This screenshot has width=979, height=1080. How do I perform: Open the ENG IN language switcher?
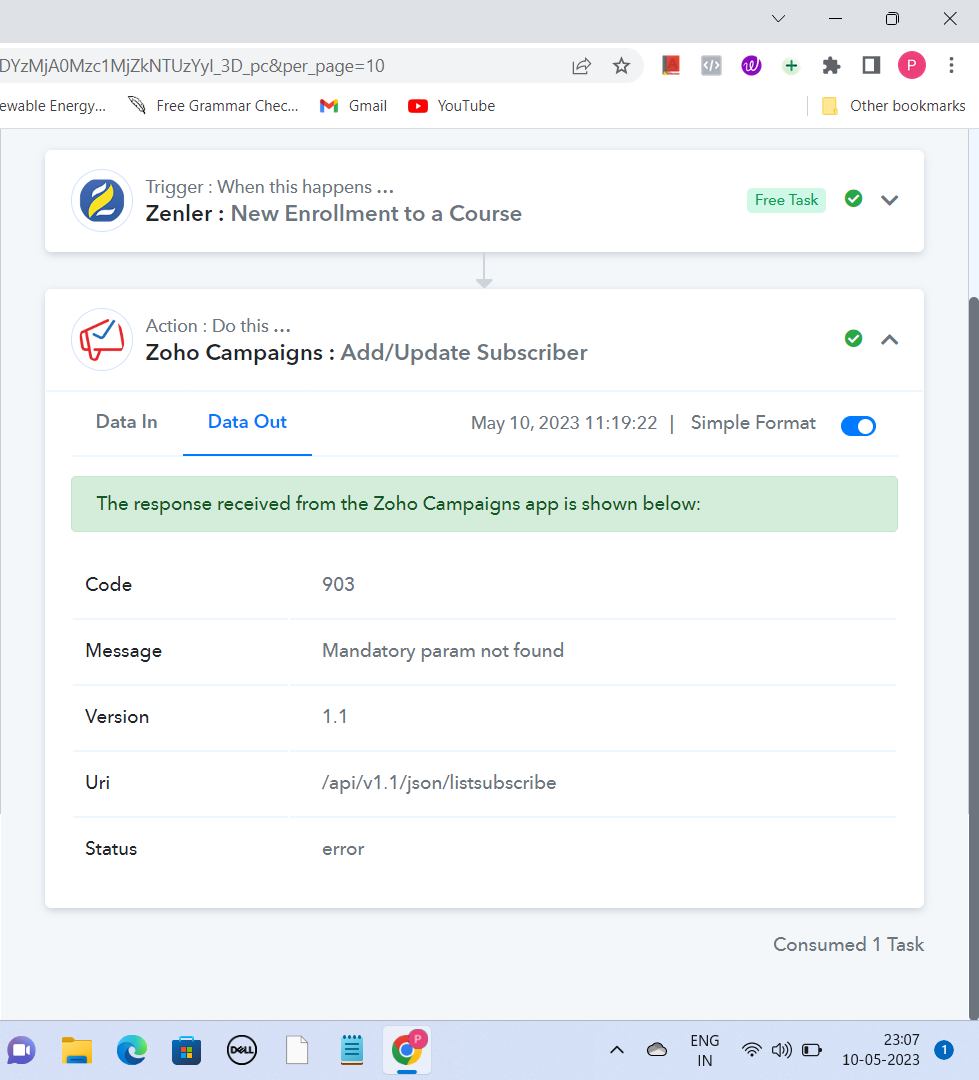coord(704,1050)
